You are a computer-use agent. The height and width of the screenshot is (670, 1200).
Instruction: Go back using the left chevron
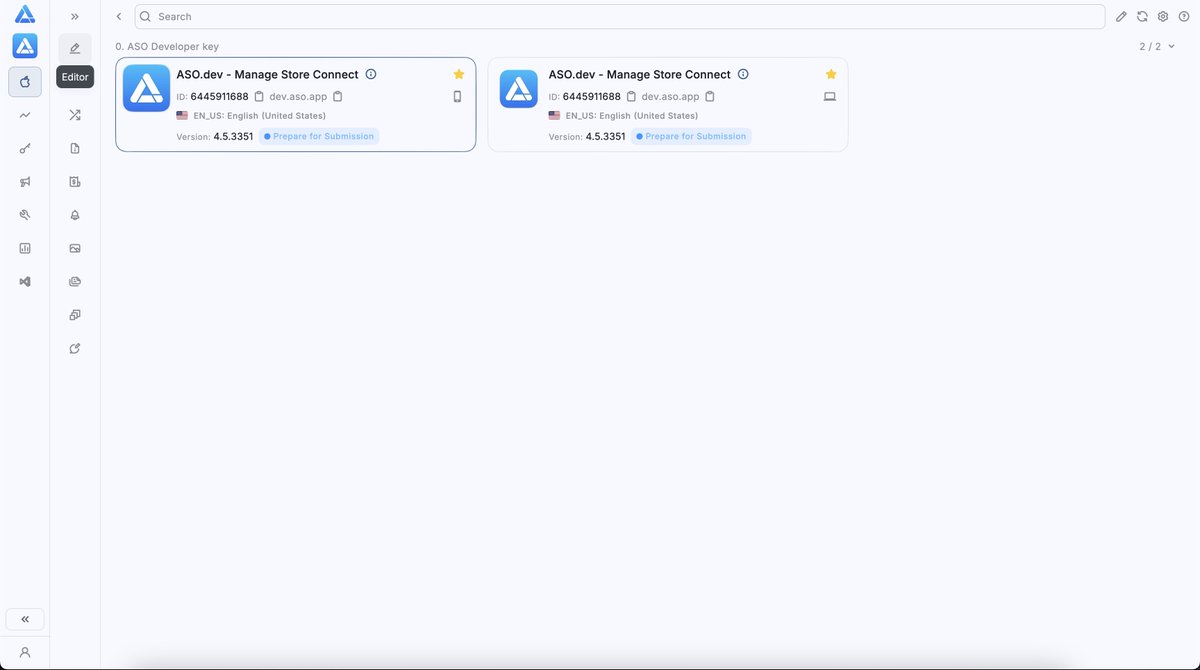[x=119, y=17]
